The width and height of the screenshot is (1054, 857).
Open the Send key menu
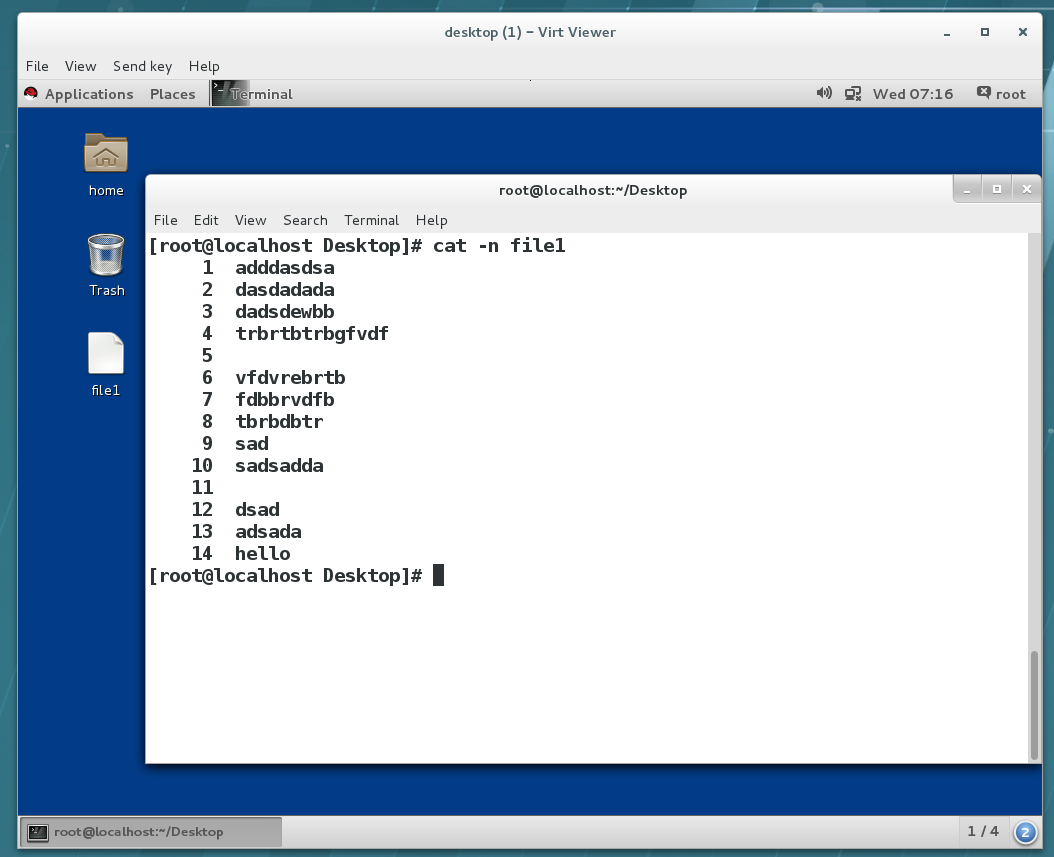143,66
